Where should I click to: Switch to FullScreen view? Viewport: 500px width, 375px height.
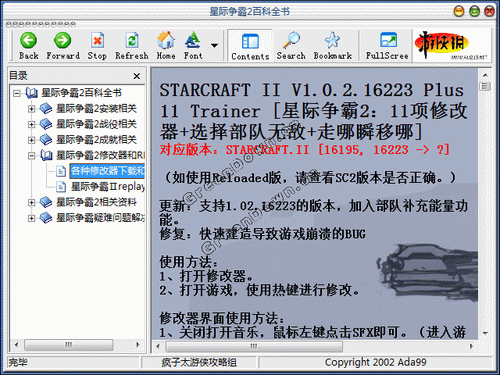pyautogui.click(x=388, y=41)
